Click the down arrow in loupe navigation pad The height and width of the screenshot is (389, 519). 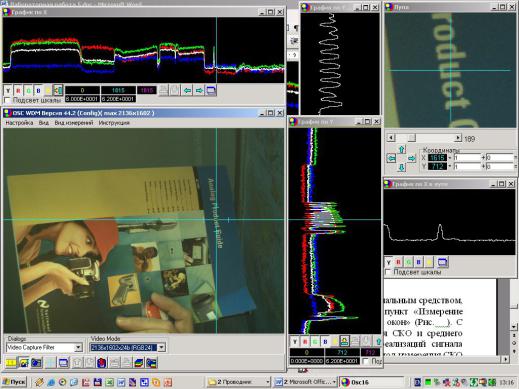[x=401, y=167]
